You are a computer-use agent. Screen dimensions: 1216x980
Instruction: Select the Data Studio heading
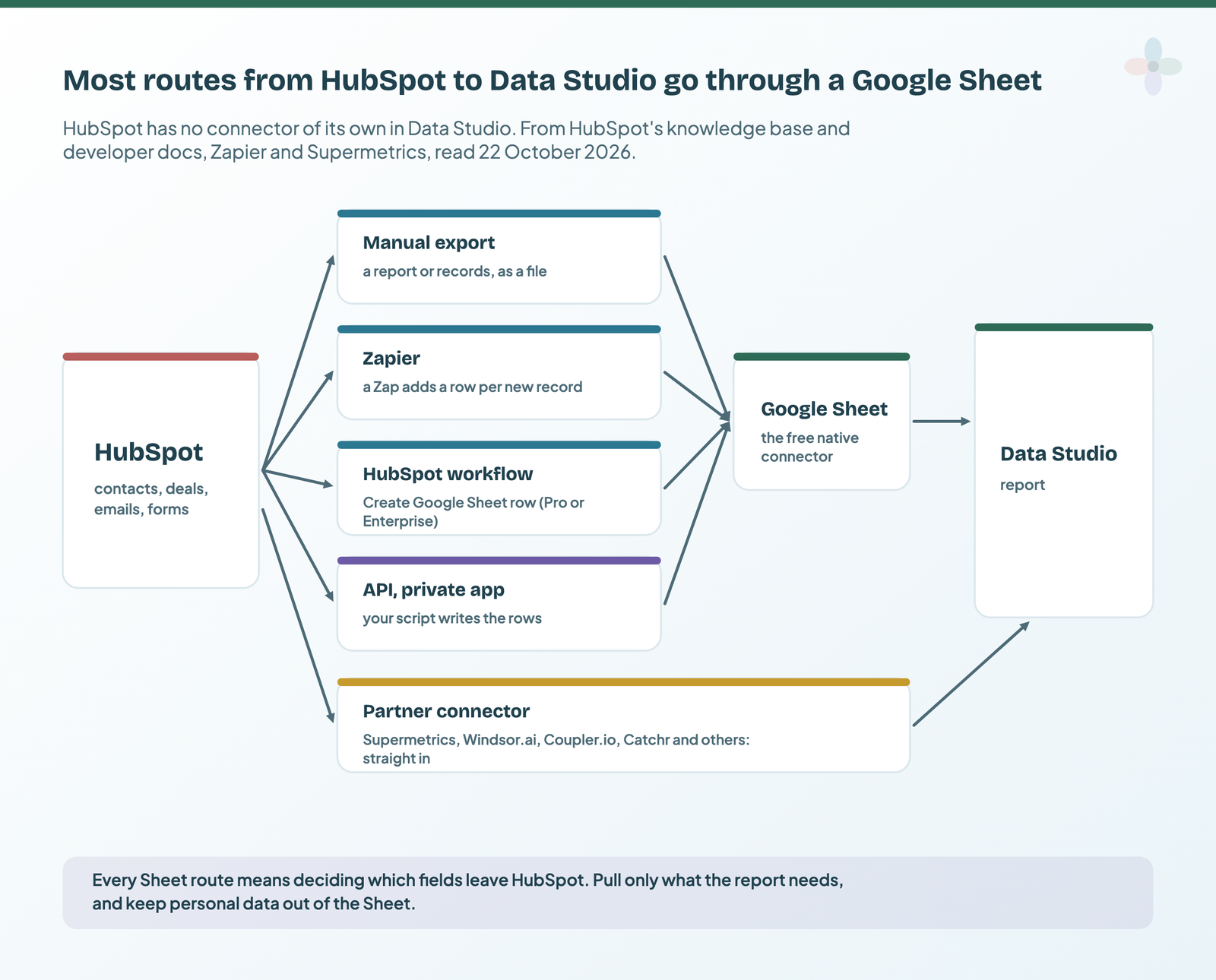pos(1059,454)
